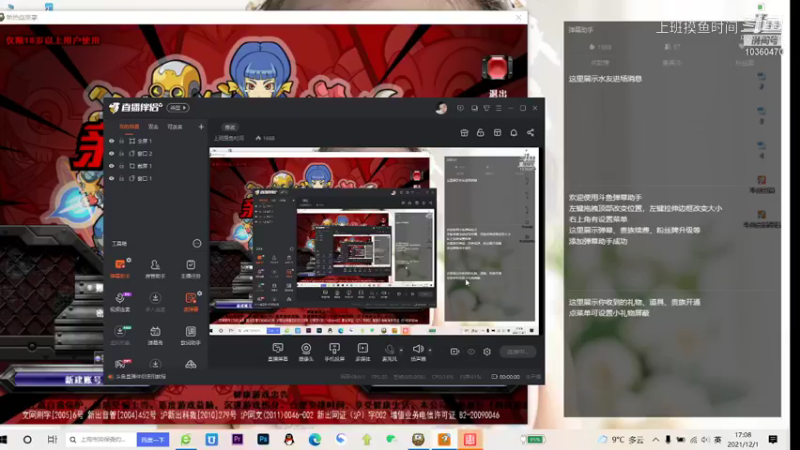This screenshot has height=450, width=800.
Task: Click the 弹幕助手 panel title on the right
Action: pyautogui.click(x=582, y=30)
